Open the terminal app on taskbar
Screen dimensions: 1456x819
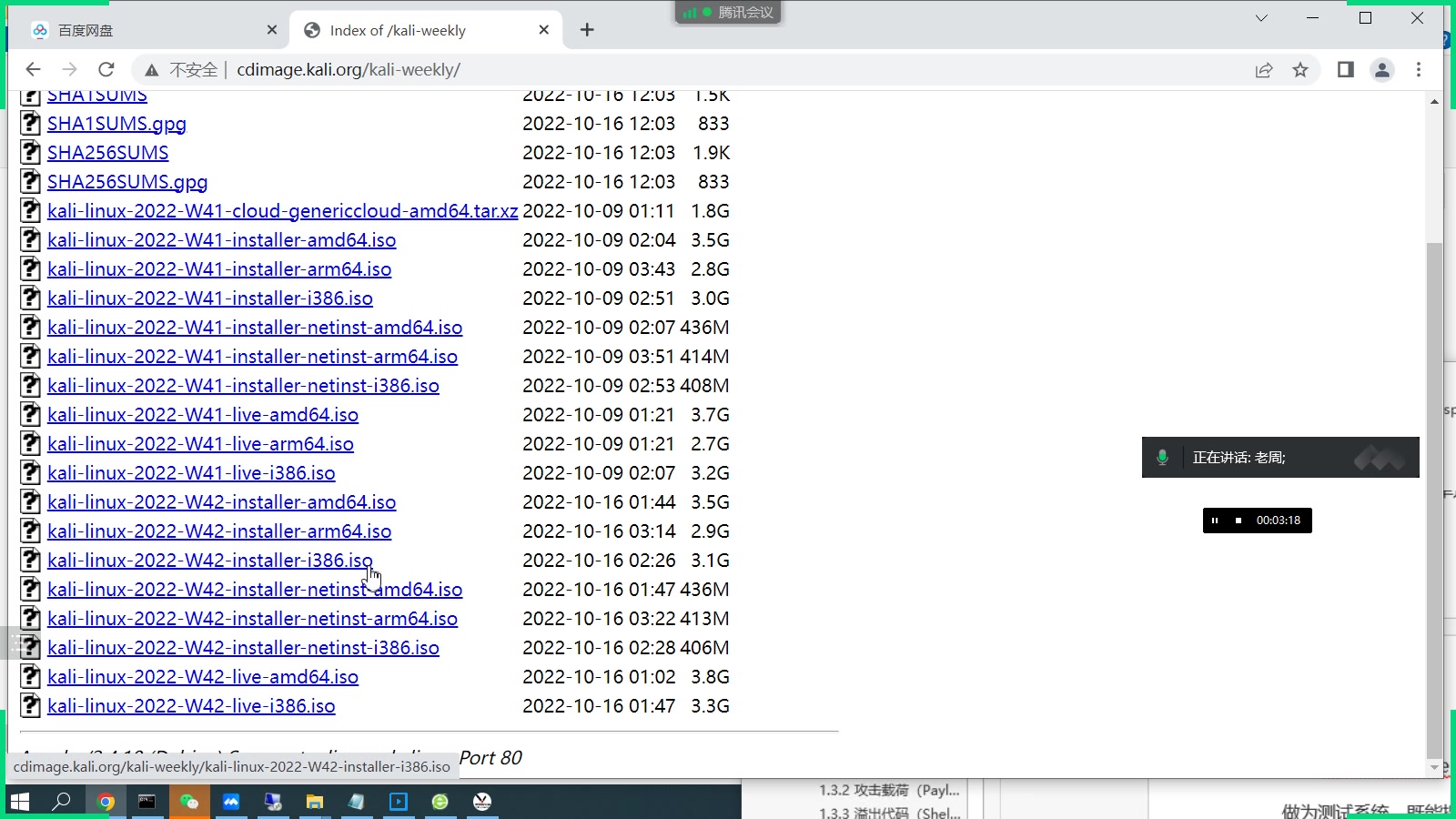(x=147, y=802)
